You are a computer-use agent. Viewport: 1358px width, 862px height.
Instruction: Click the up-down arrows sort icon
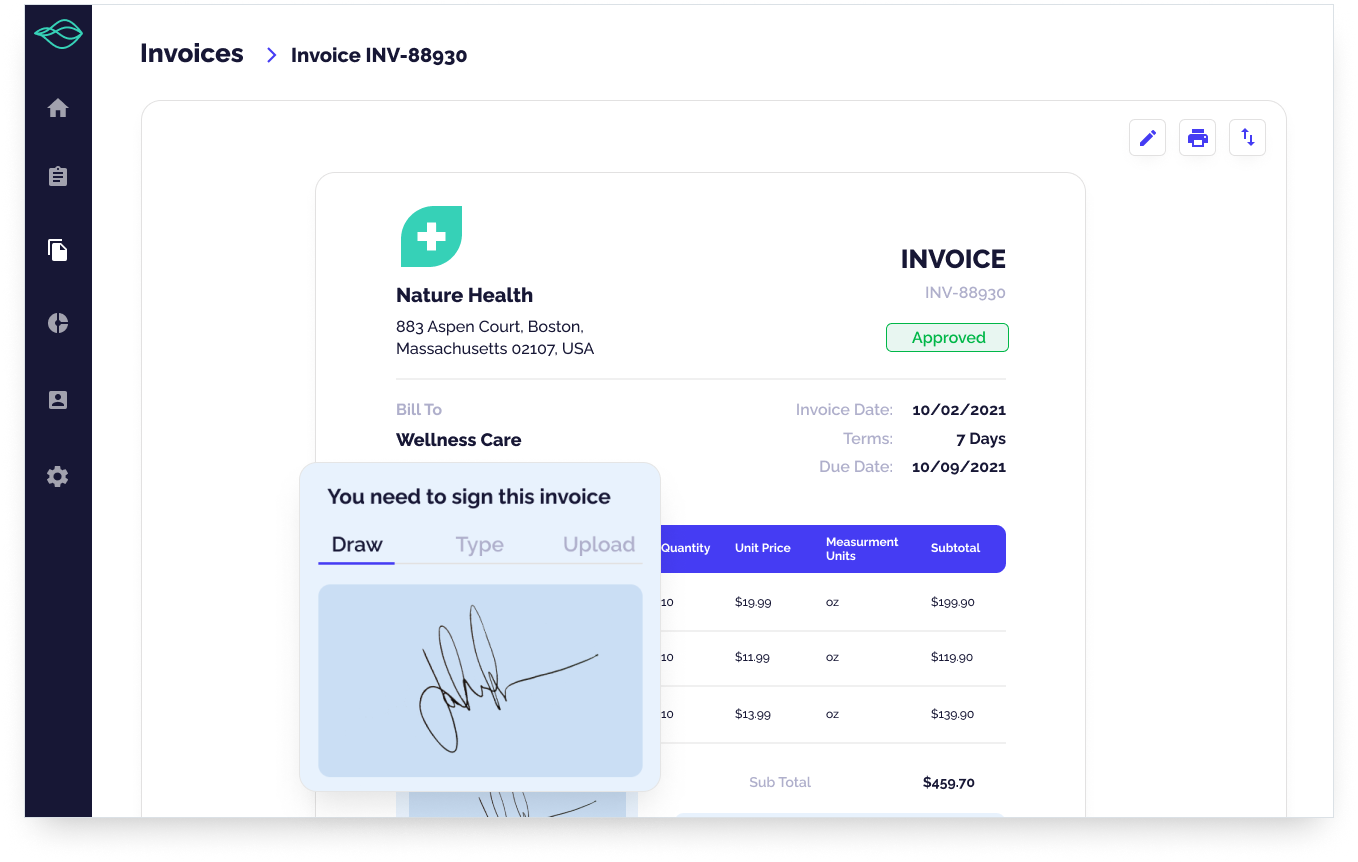1247,138
